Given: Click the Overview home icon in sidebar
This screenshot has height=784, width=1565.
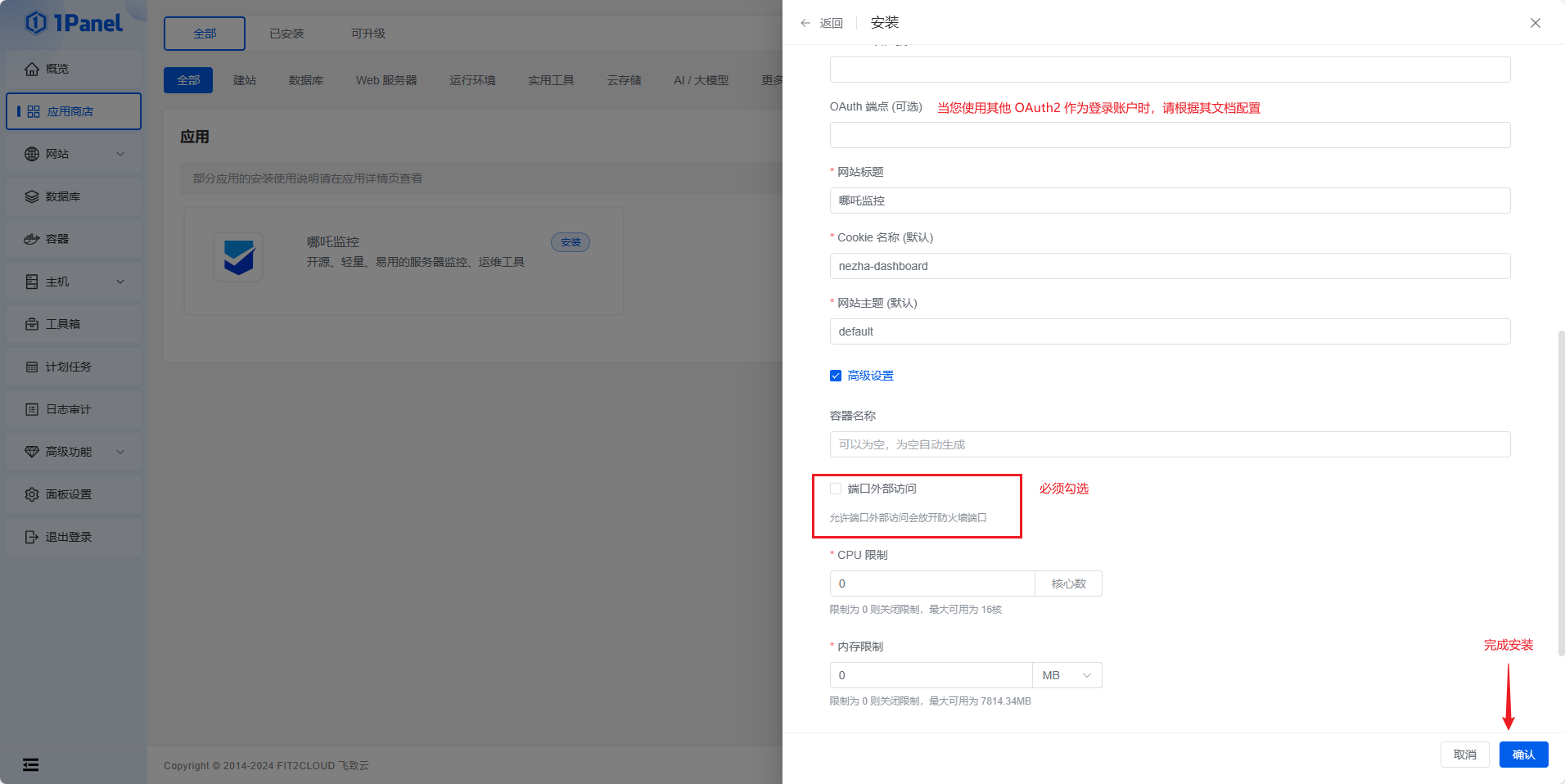Looking at the screenshot, I should [x=32, y=69].
